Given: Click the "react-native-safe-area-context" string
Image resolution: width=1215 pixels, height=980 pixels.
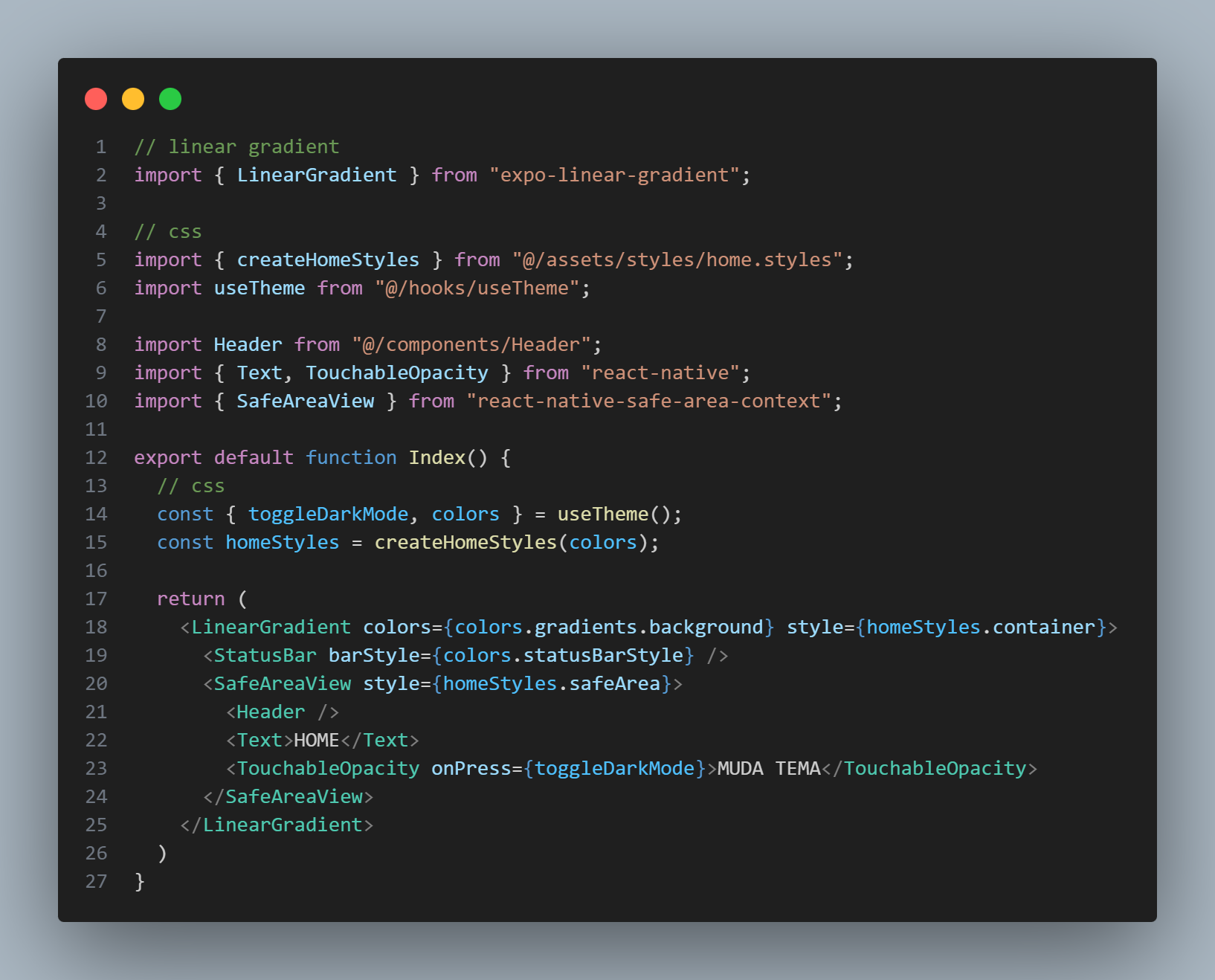Looking at the screenshot, I should point(648,401).
